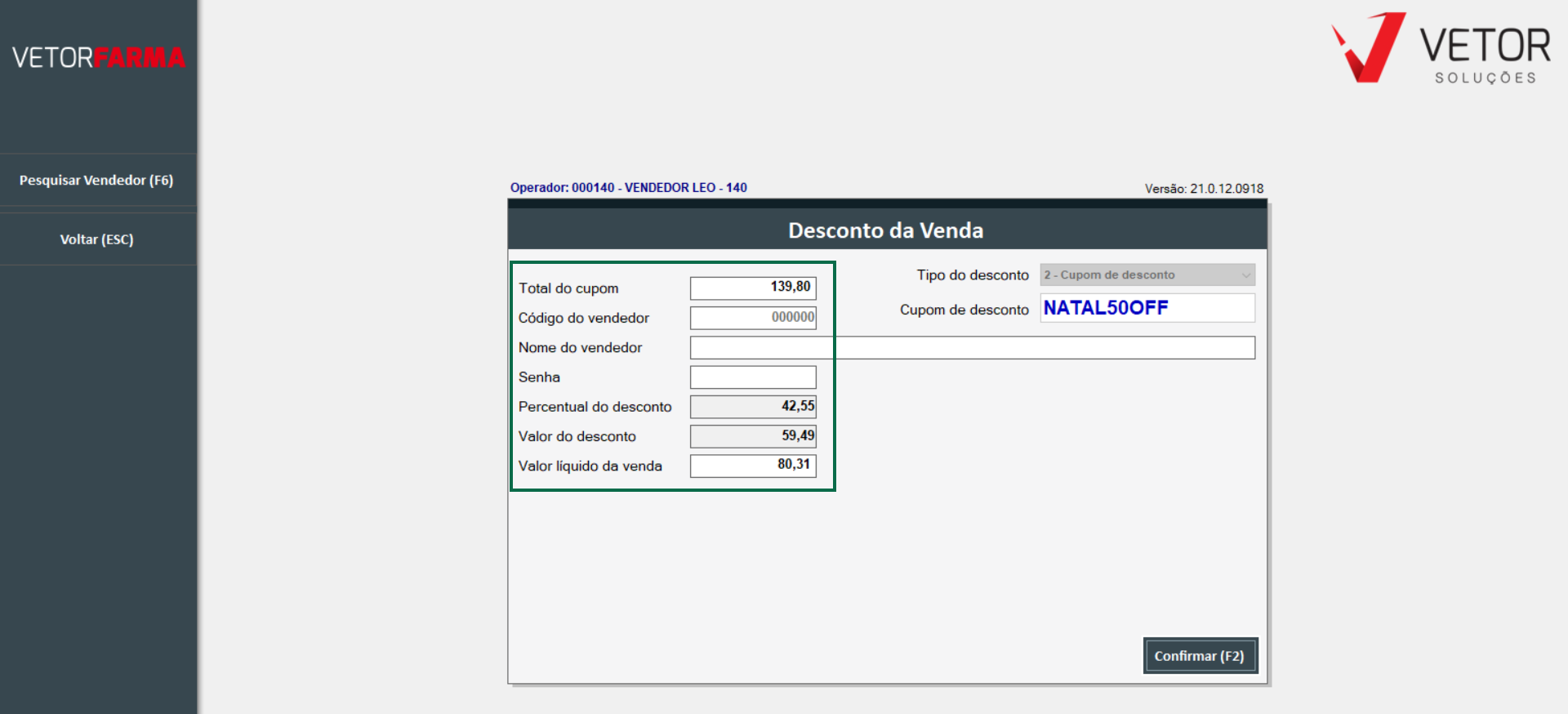Click the Senha label
Image resolution: width=1568 pixels, height=714 pixels.
[539, 377]
